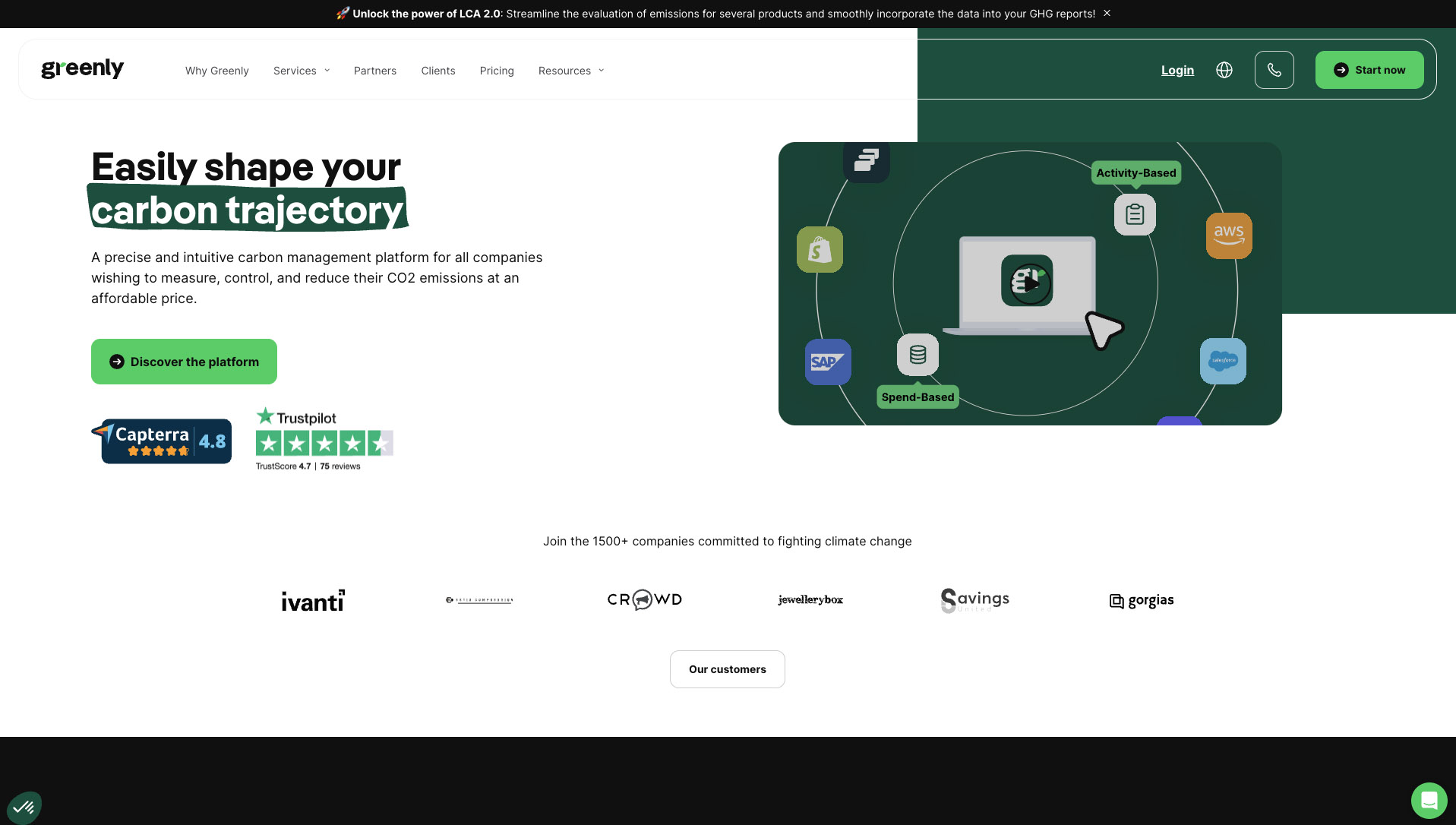Open the Why Greenly page
Screen dimensions: 1456x825
click(x=217, y=71)
